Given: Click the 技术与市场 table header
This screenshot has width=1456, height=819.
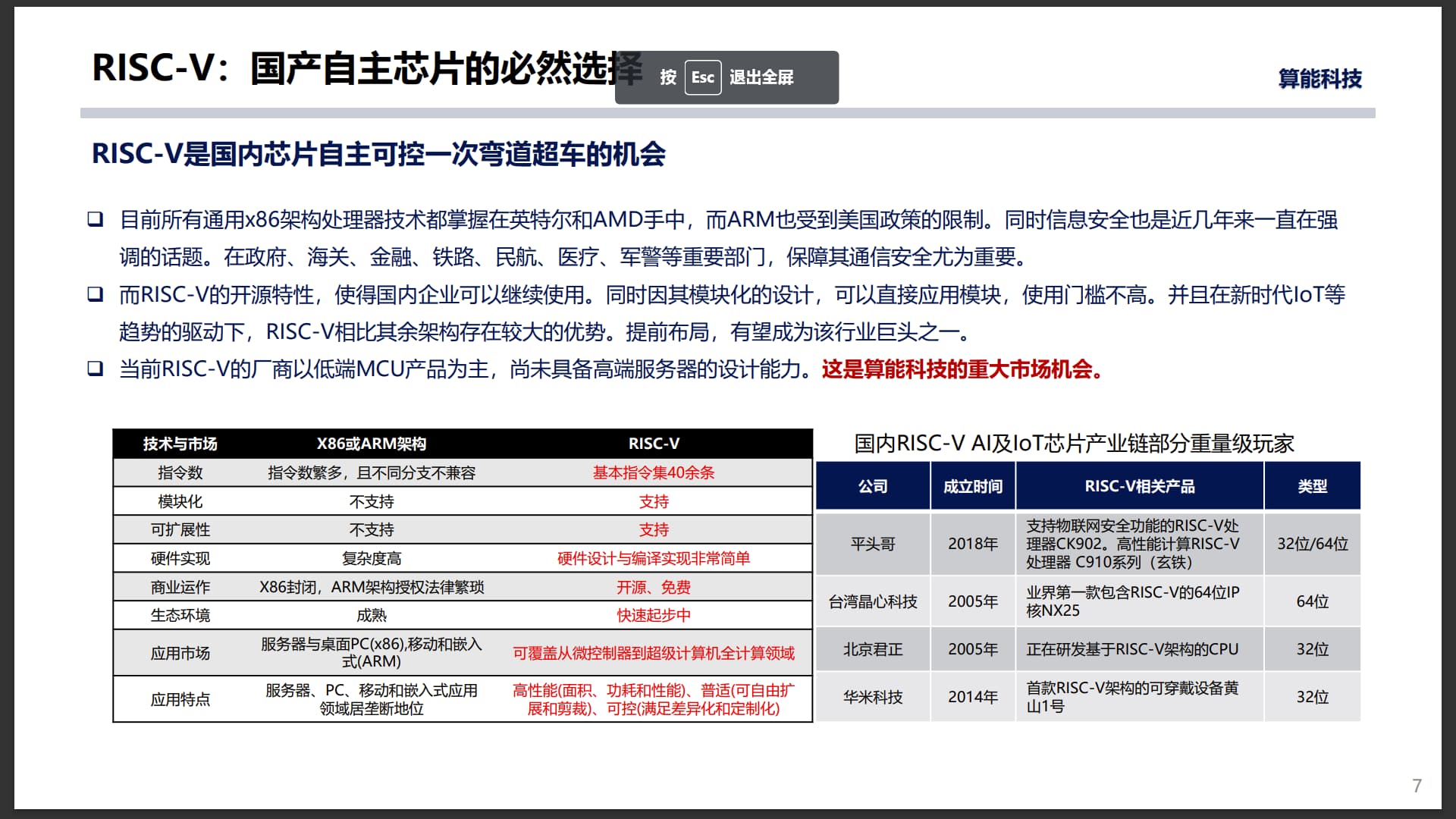Looking at the screenshot, I should 180,444.
